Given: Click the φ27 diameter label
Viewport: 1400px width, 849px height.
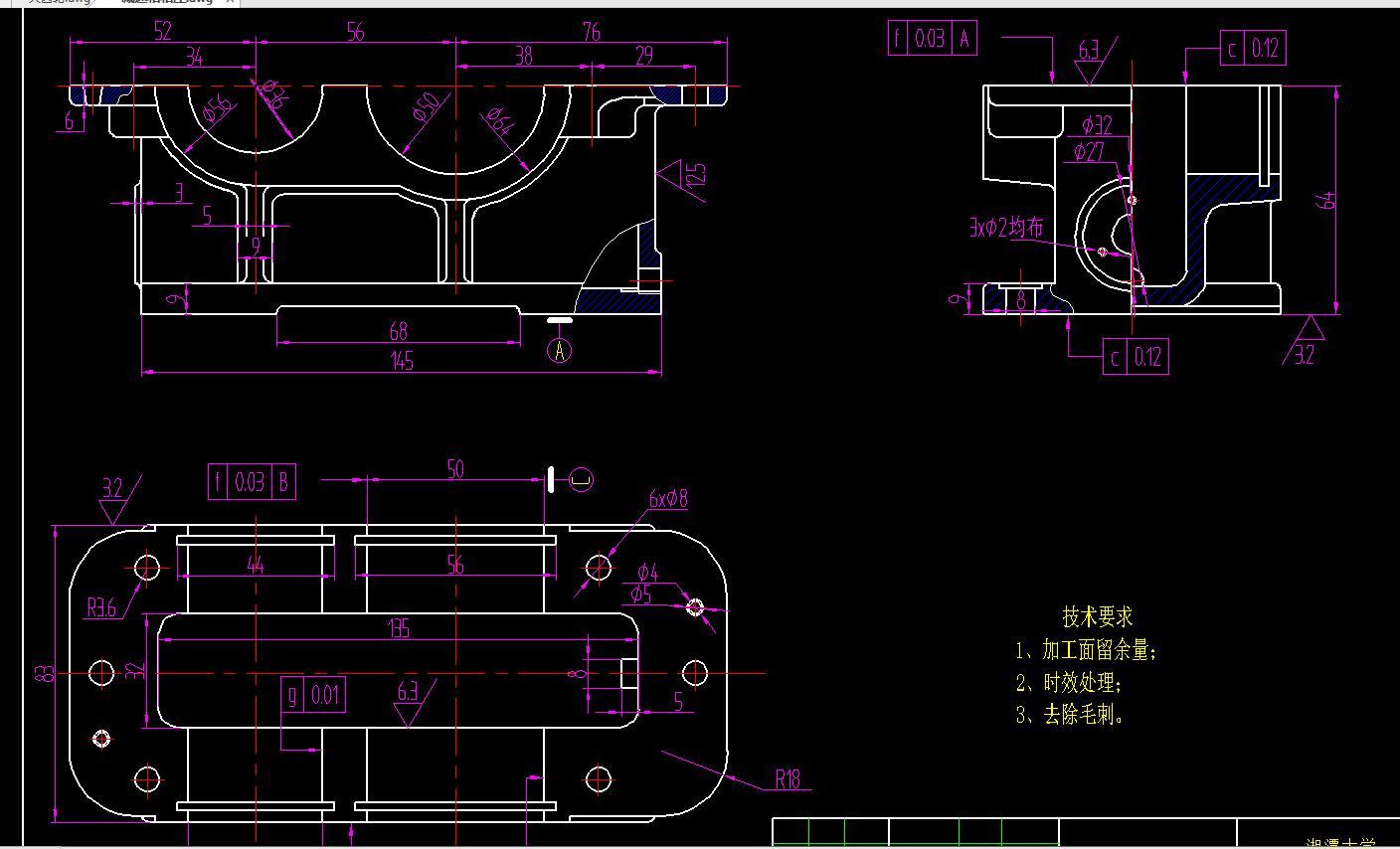Looking at the screenshot, I should click(x=1090, y=152).
